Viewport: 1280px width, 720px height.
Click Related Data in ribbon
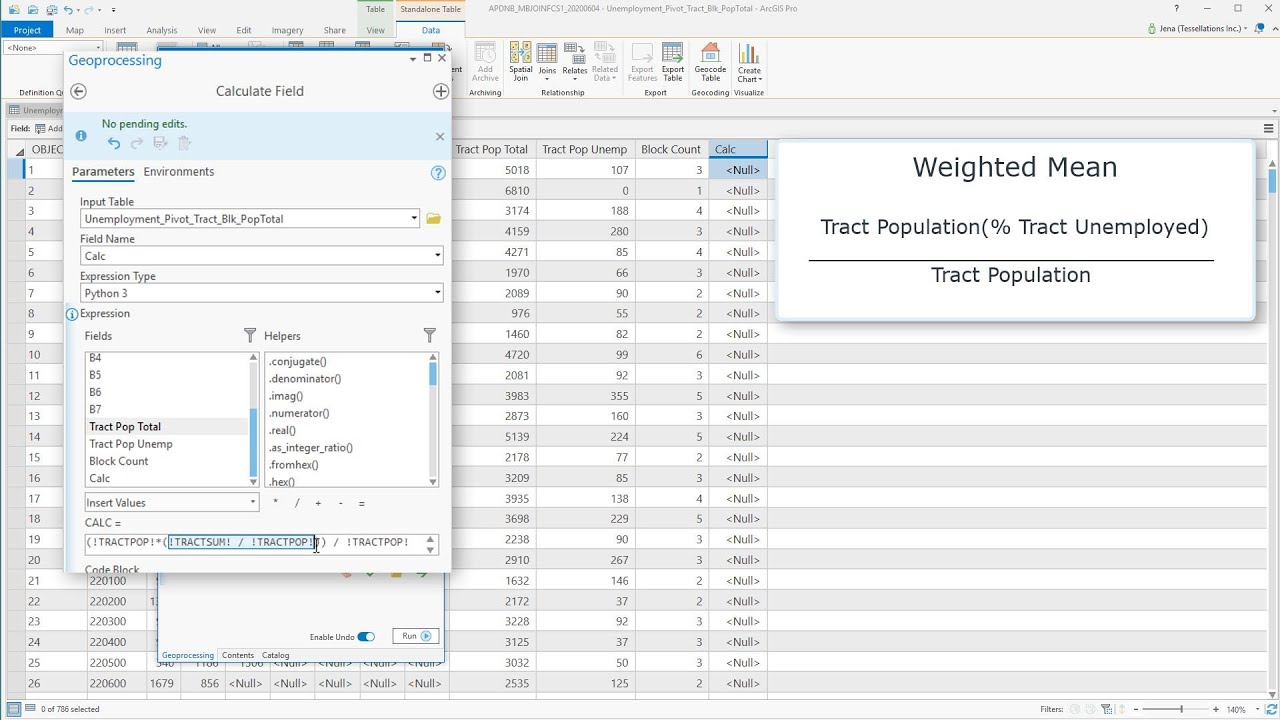click(605, 62)
